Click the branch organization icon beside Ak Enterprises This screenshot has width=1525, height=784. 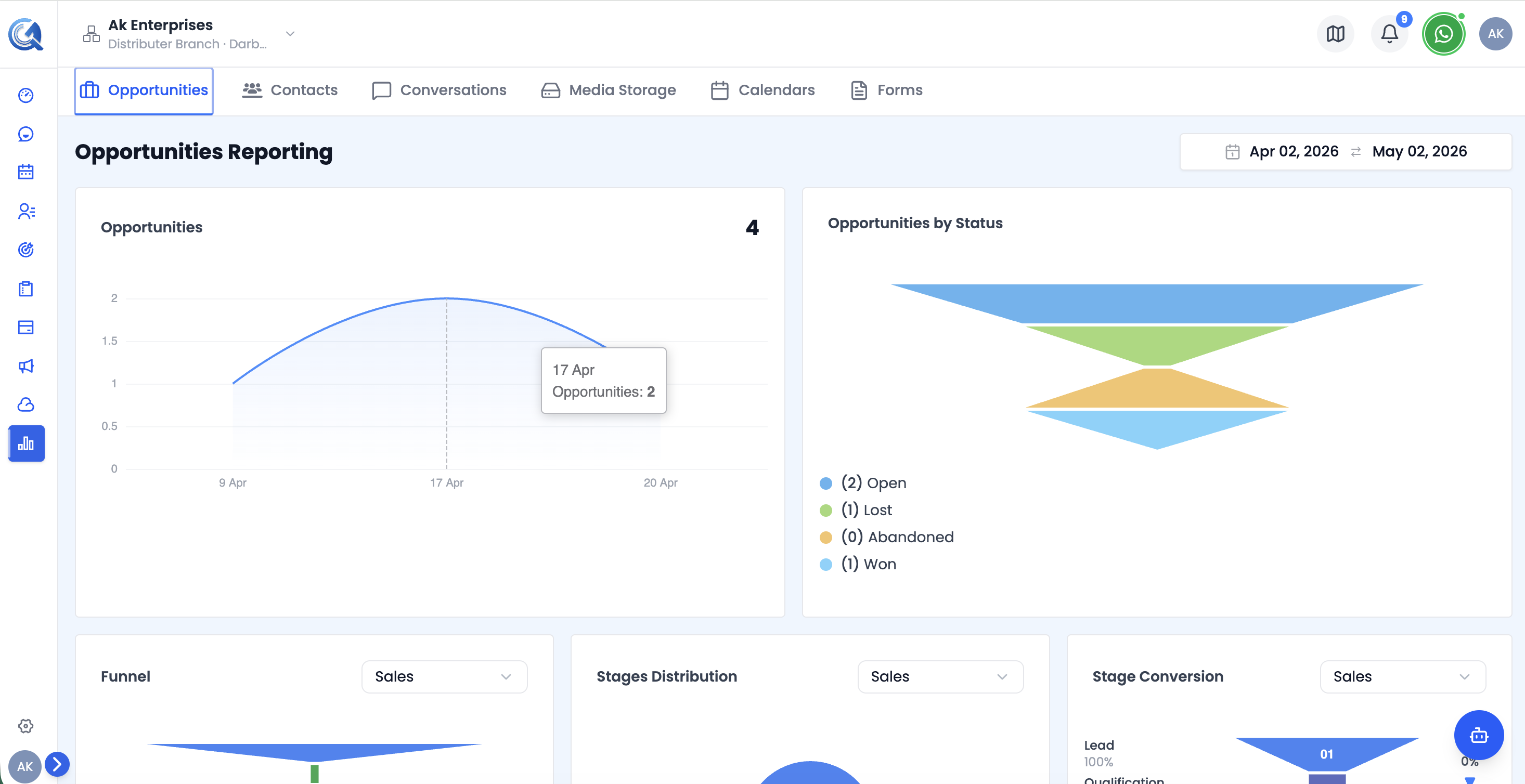[91, 34]
